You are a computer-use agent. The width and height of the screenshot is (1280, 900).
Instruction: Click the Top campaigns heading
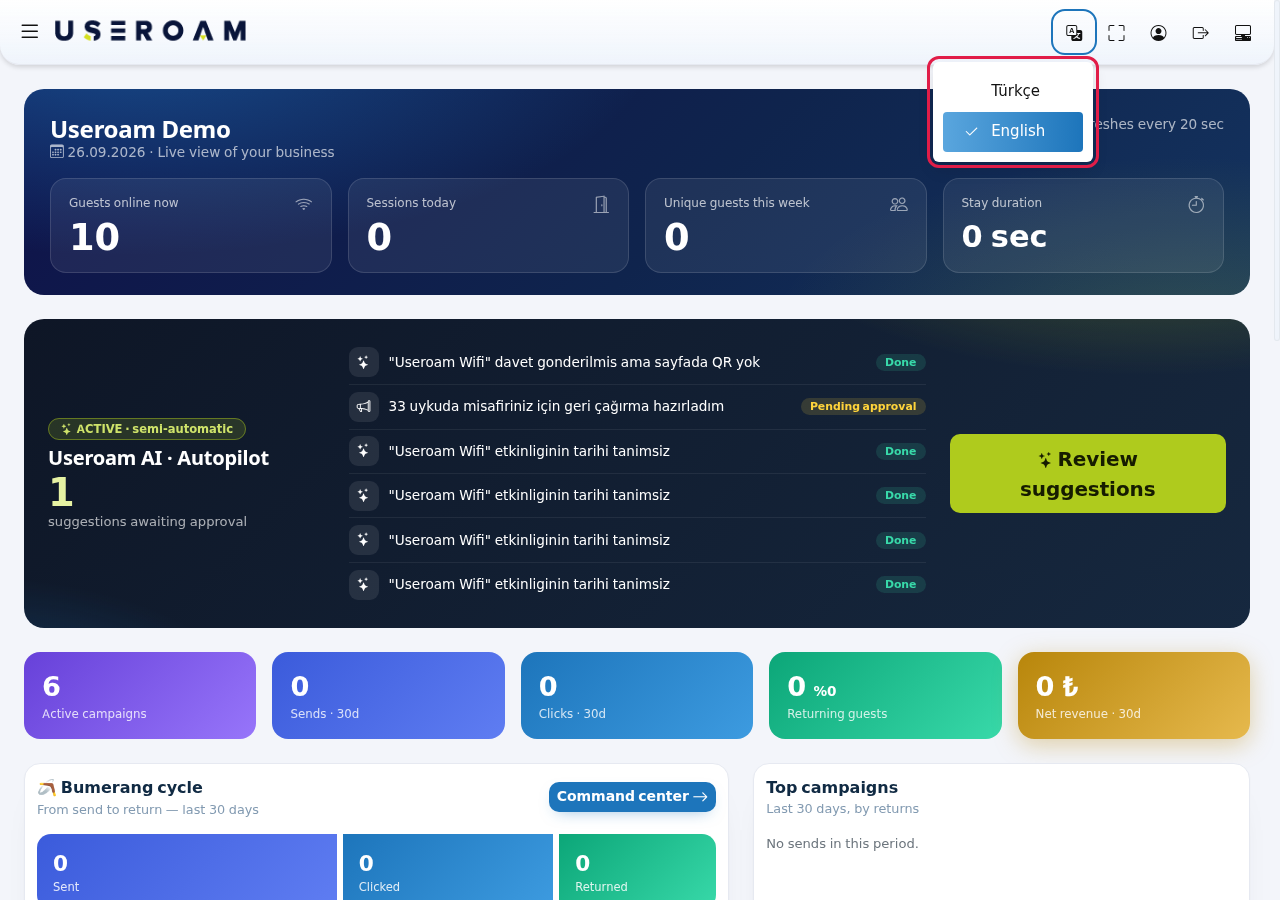(832, 788)
